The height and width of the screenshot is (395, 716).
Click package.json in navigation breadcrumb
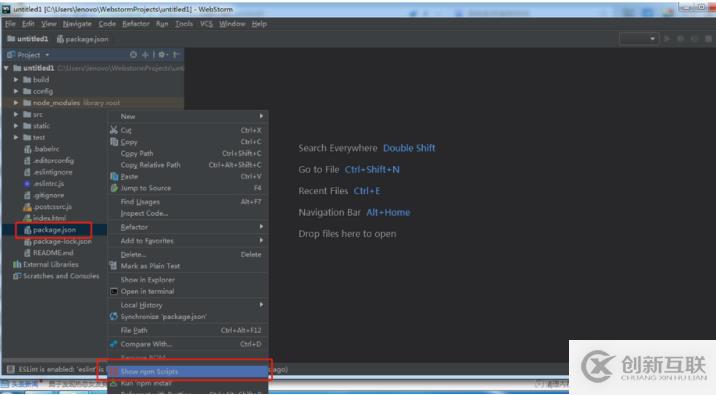pyautogui.click(x=83, y=39)
